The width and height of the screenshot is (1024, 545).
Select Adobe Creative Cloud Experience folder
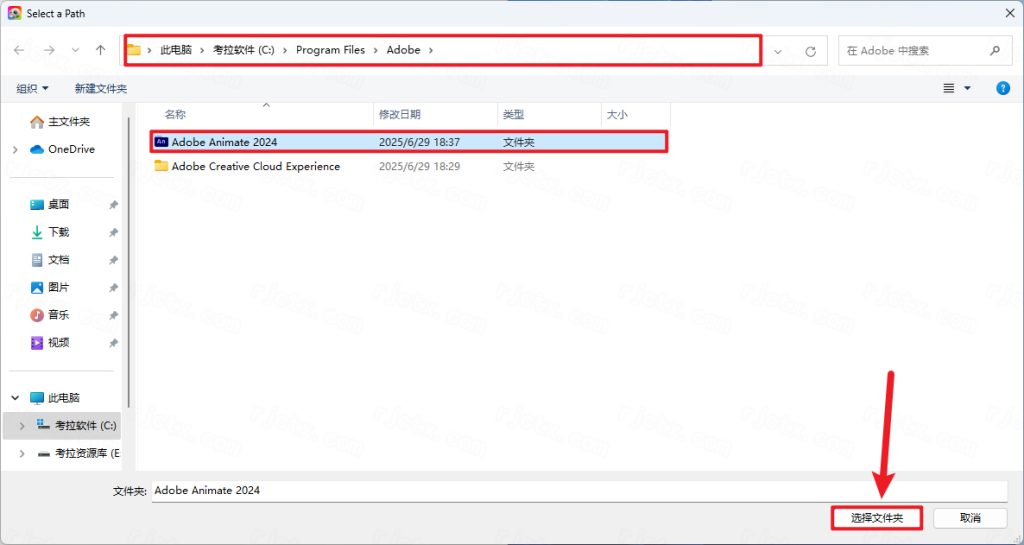tap(255, 166)
